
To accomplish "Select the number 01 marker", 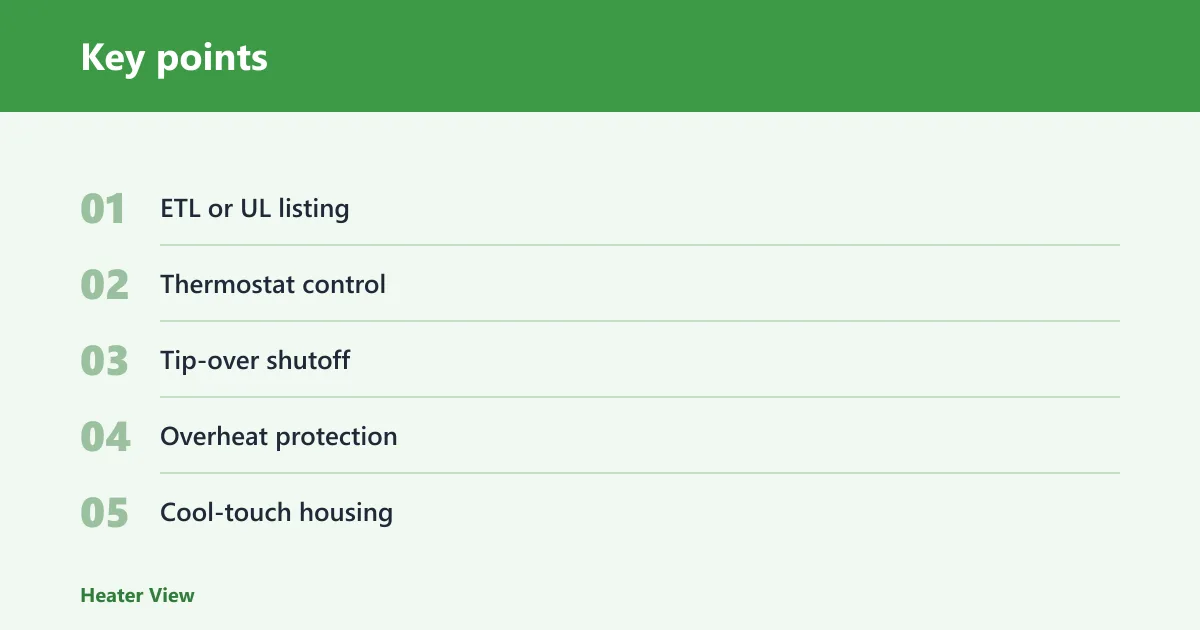I will tap(103, 209).
